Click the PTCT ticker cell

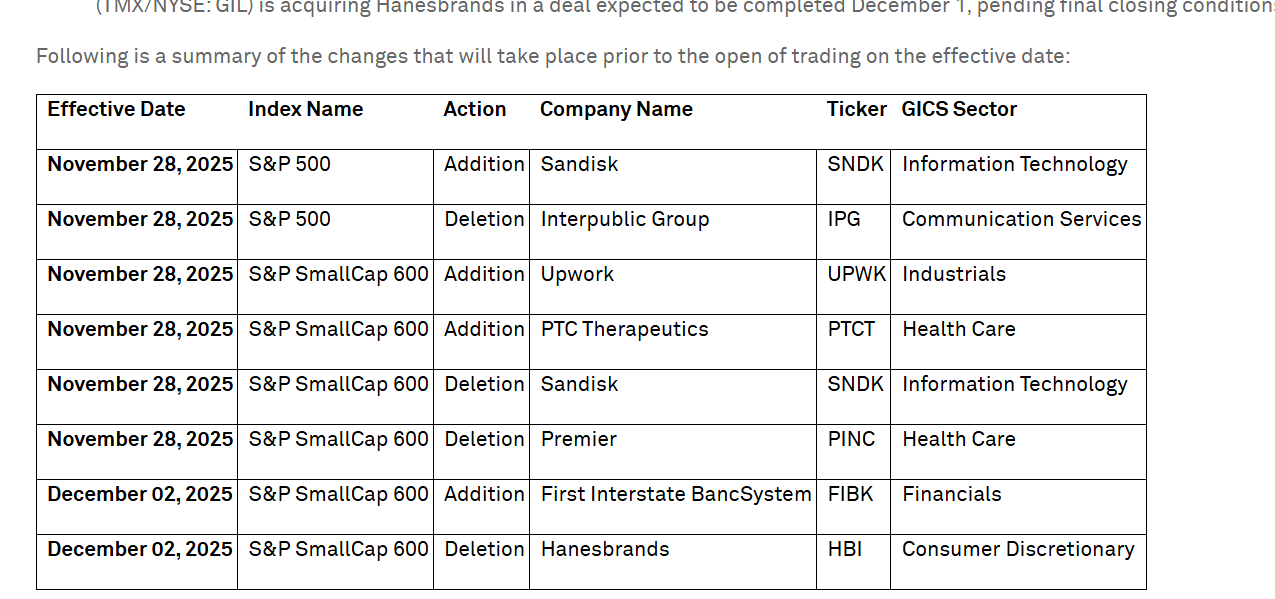point(851,330)
